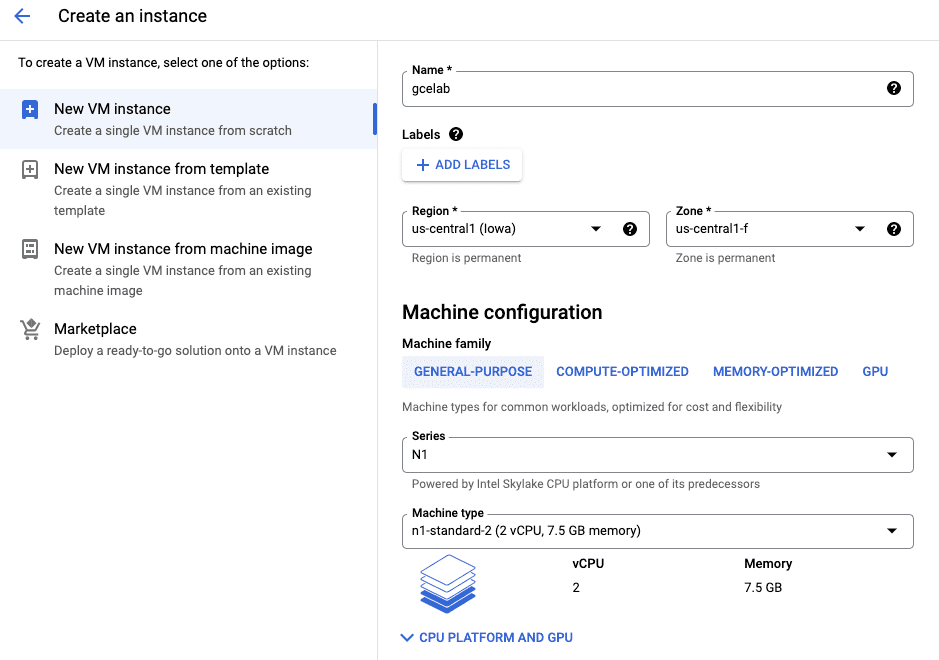Select the GPU machine family tab
This screenshot has width=939, height=660.
coord(875,372)
